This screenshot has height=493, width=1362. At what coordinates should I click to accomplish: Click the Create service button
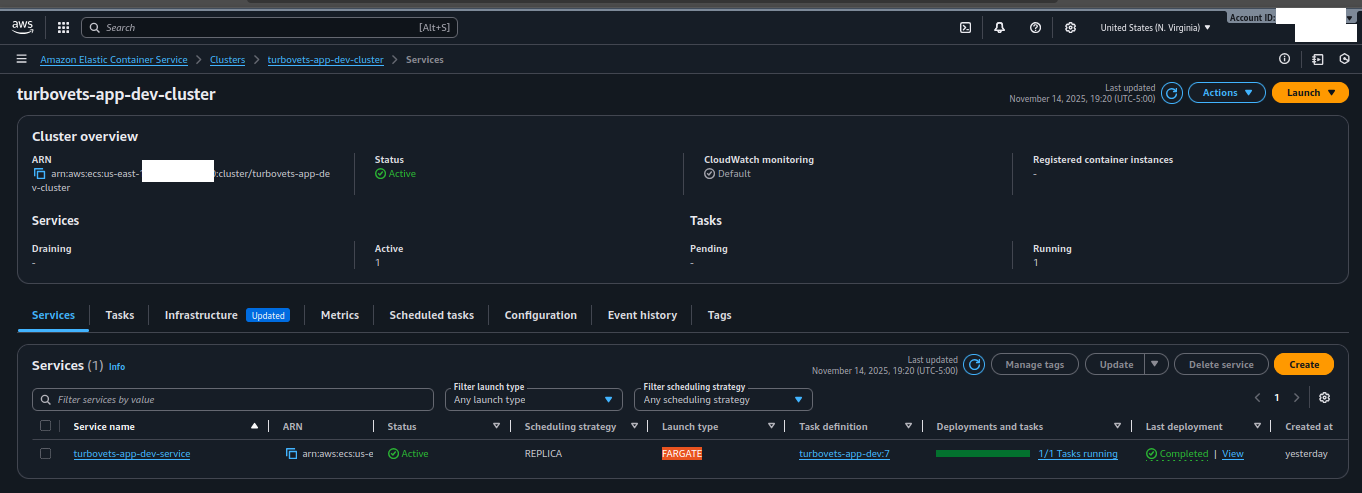[1304, 365]
